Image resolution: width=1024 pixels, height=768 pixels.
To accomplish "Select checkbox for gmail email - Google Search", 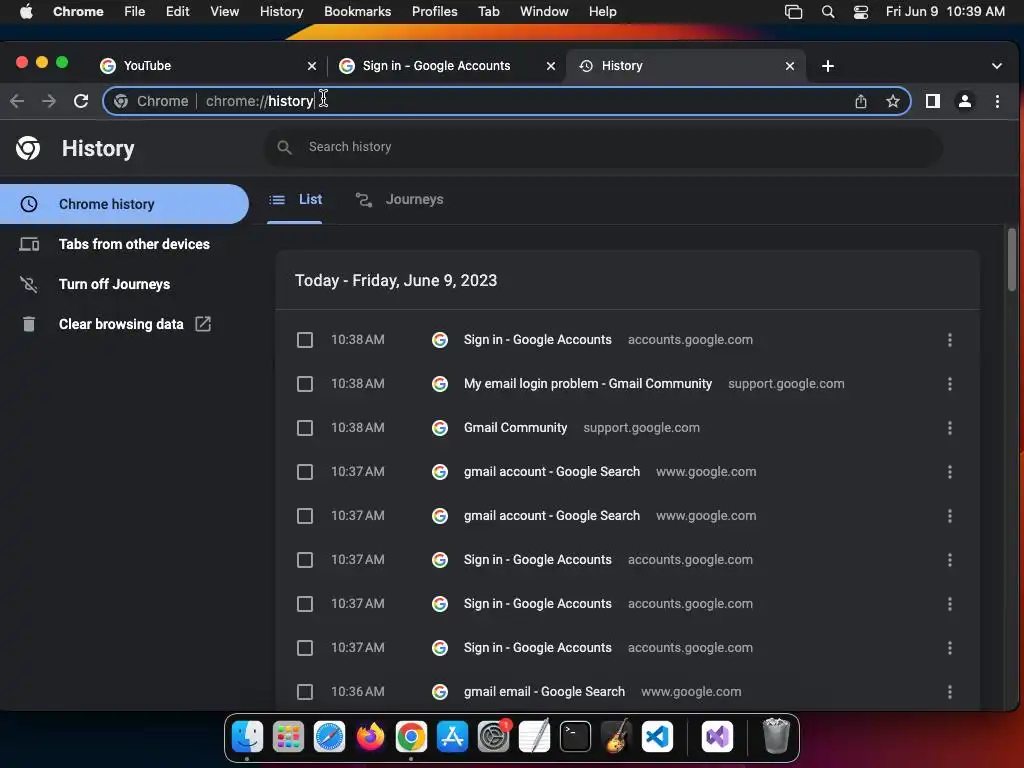I will [x=305, y=692].
